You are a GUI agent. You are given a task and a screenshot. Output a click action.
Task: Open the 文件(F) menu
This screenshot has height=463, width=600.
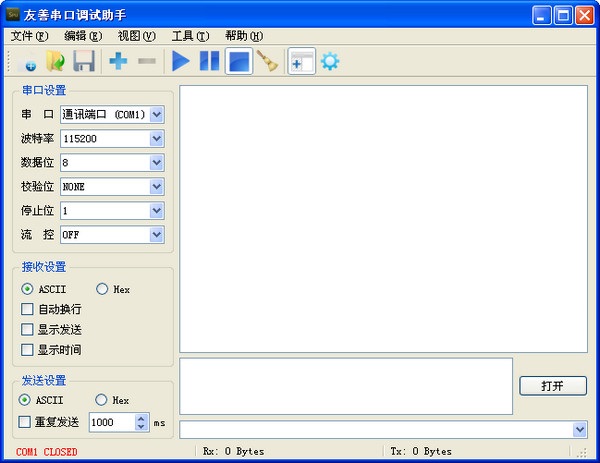pos(30,36)
